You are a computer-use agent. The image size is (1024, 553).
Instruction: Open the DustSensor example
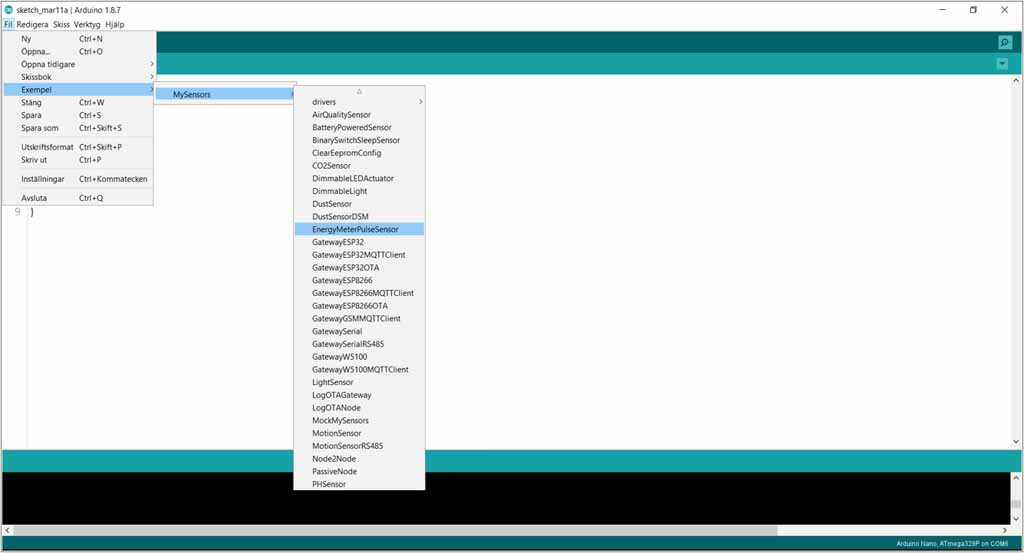pos(359,204)
